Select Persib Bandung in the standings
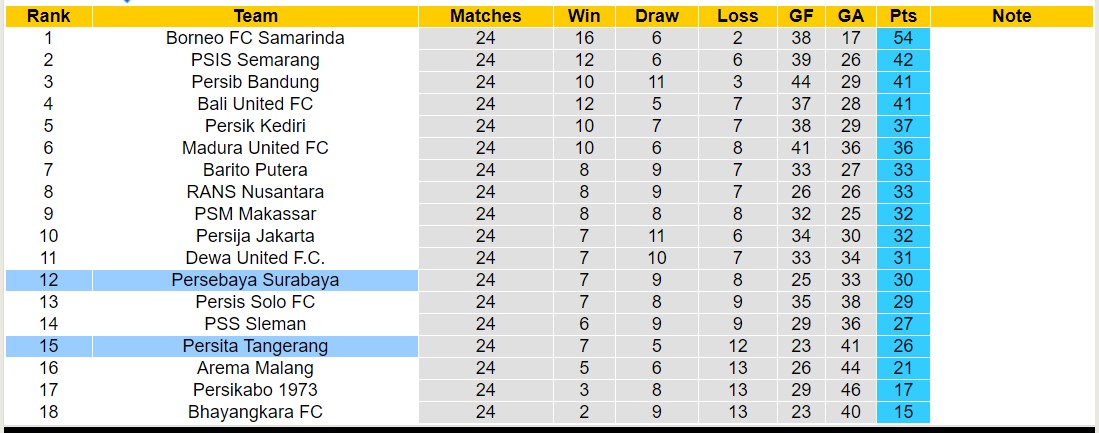1099x433 pixels. [x=255, y=82]
